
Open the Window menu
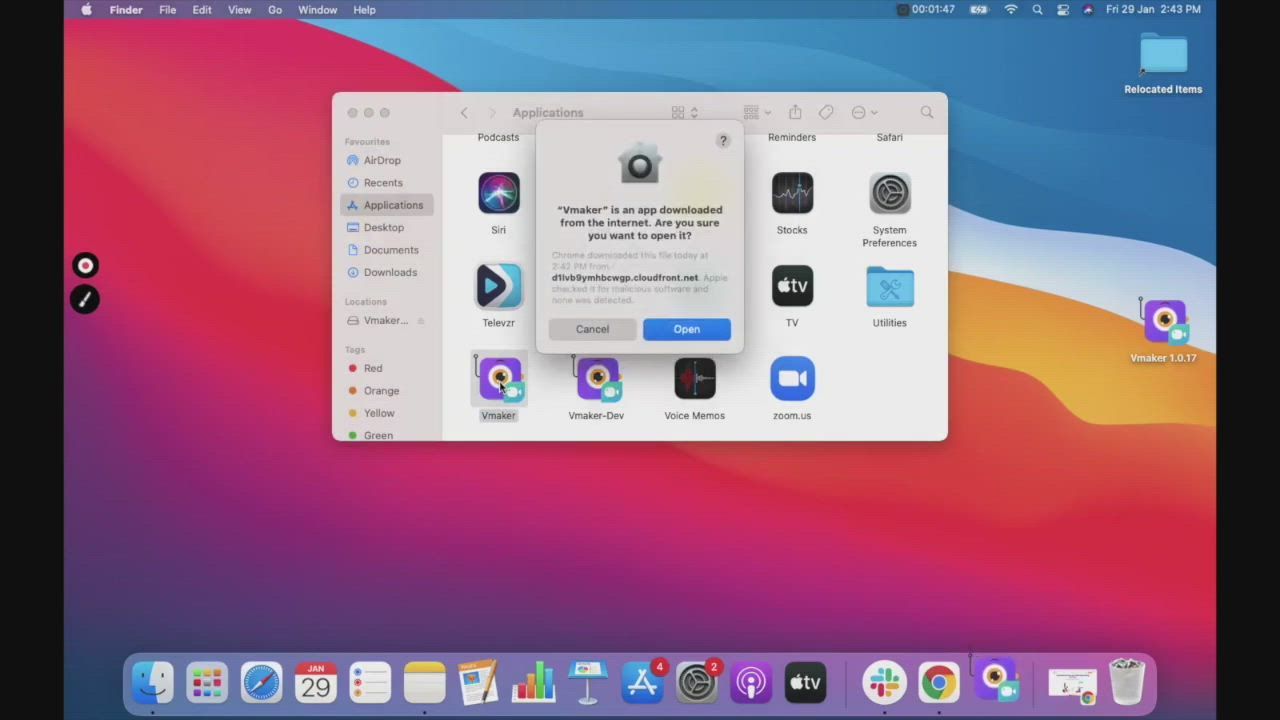click(x=317, y=10)
